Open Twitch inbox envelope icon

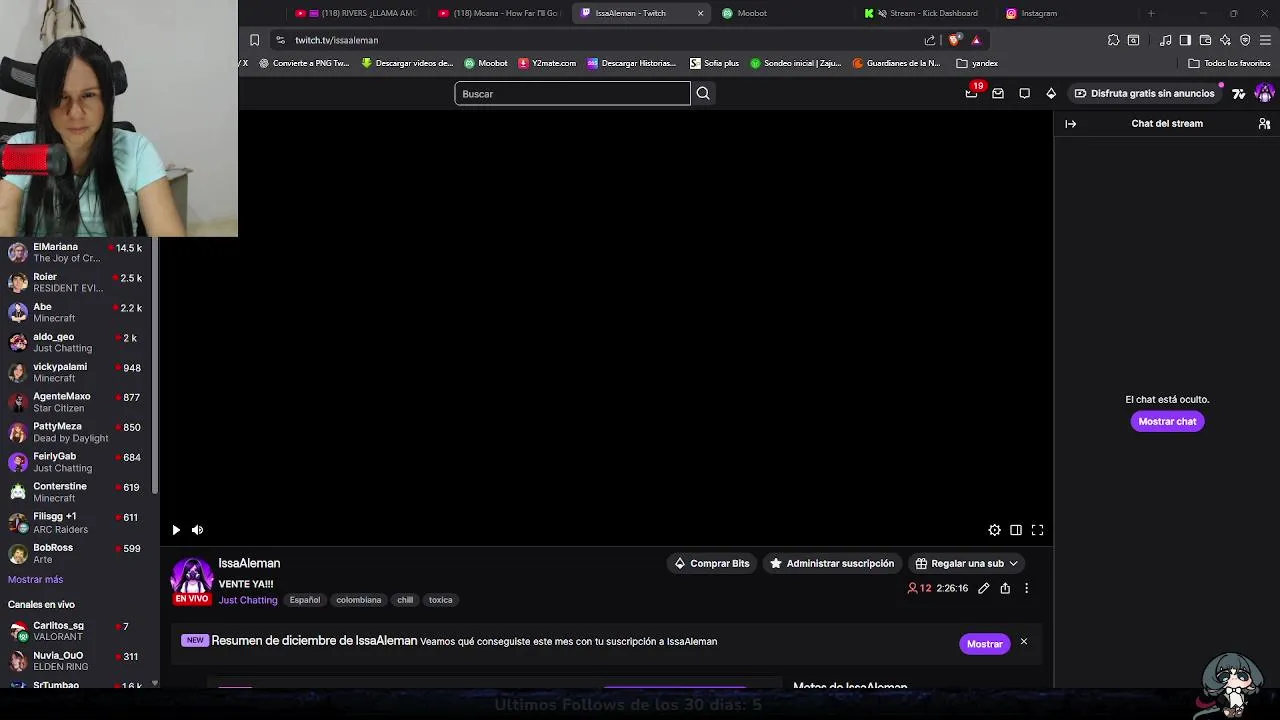point(998,93)
